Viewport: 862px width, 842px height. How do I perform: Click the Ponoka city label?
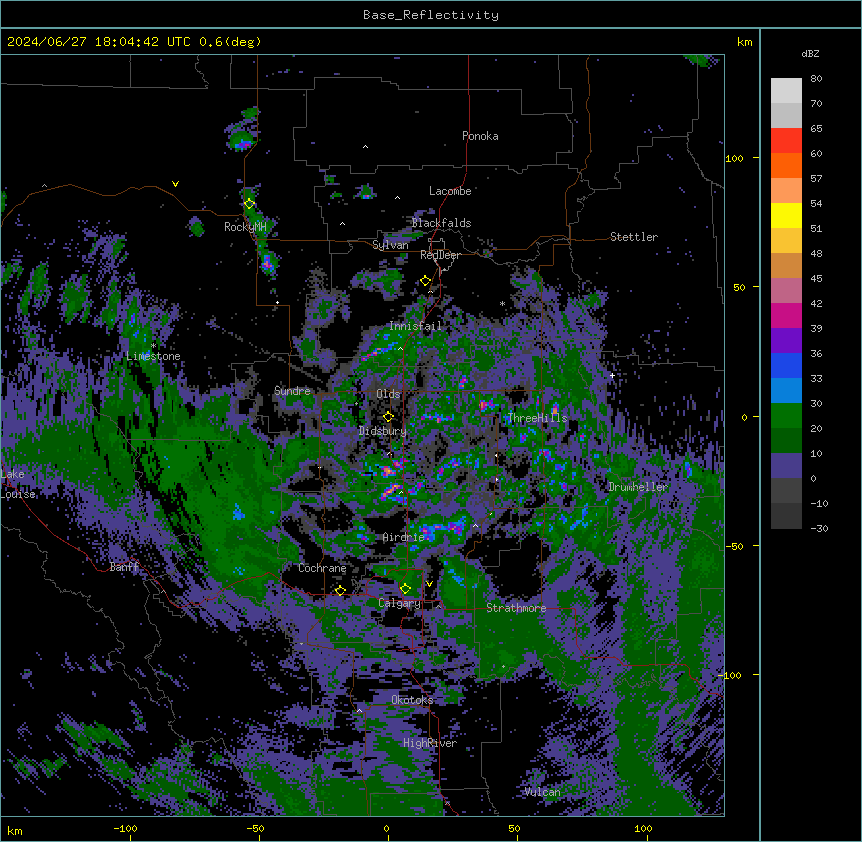[480, 136]
